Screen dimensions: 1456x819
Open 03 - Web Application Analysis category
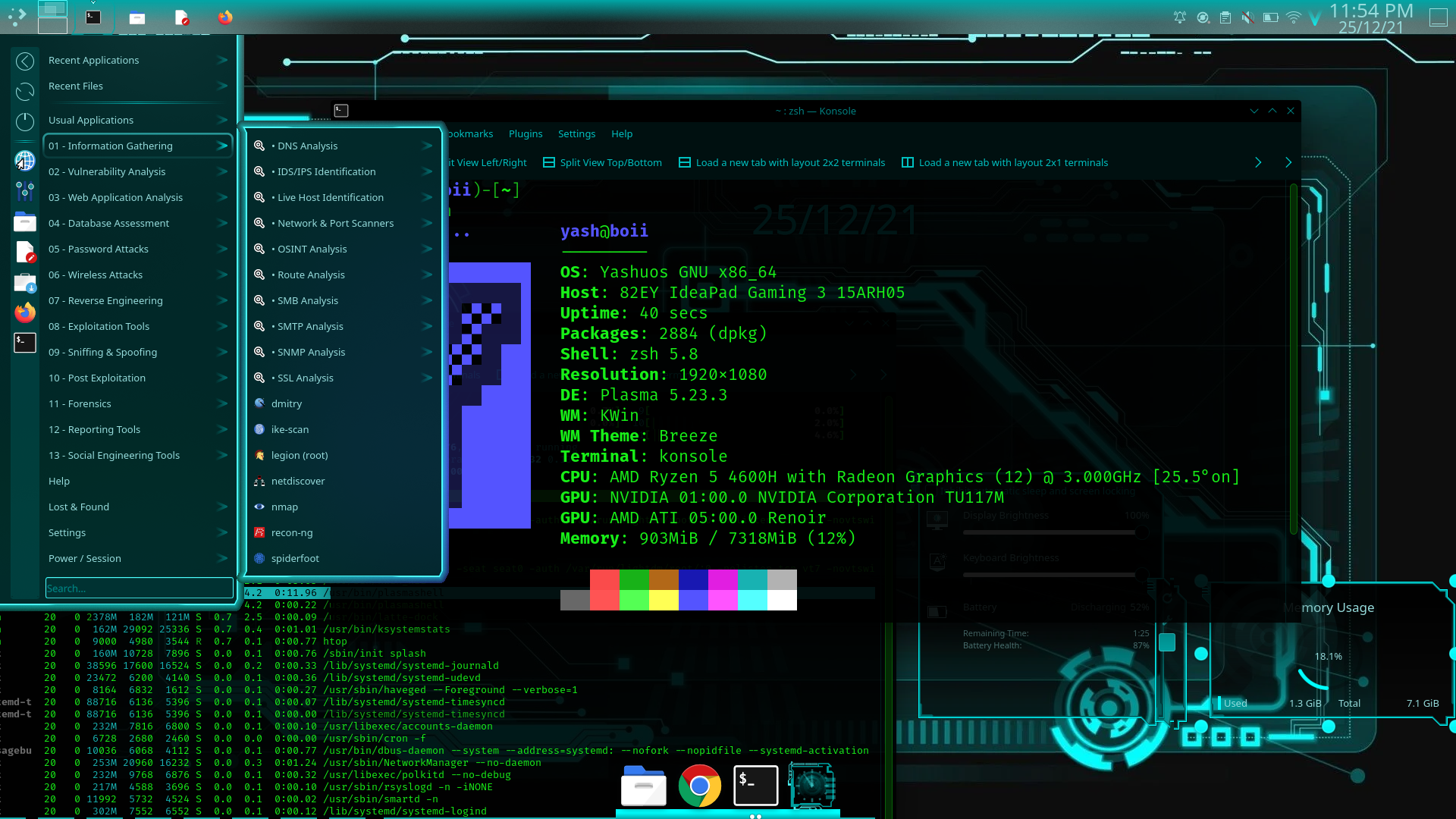click(137, 197)
